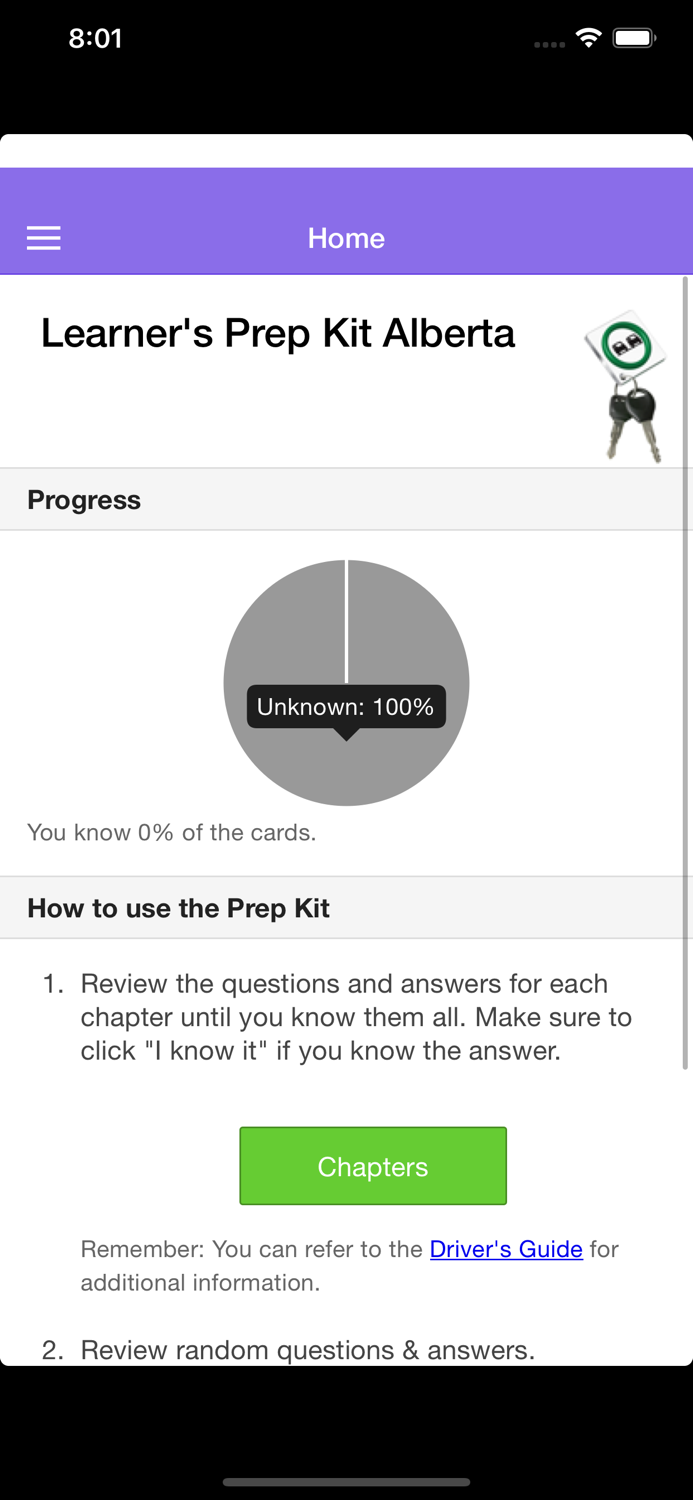Tap the Wi-Fi icon in status bar
Viewport: 693px width, 1500px height.
(588, 37)
